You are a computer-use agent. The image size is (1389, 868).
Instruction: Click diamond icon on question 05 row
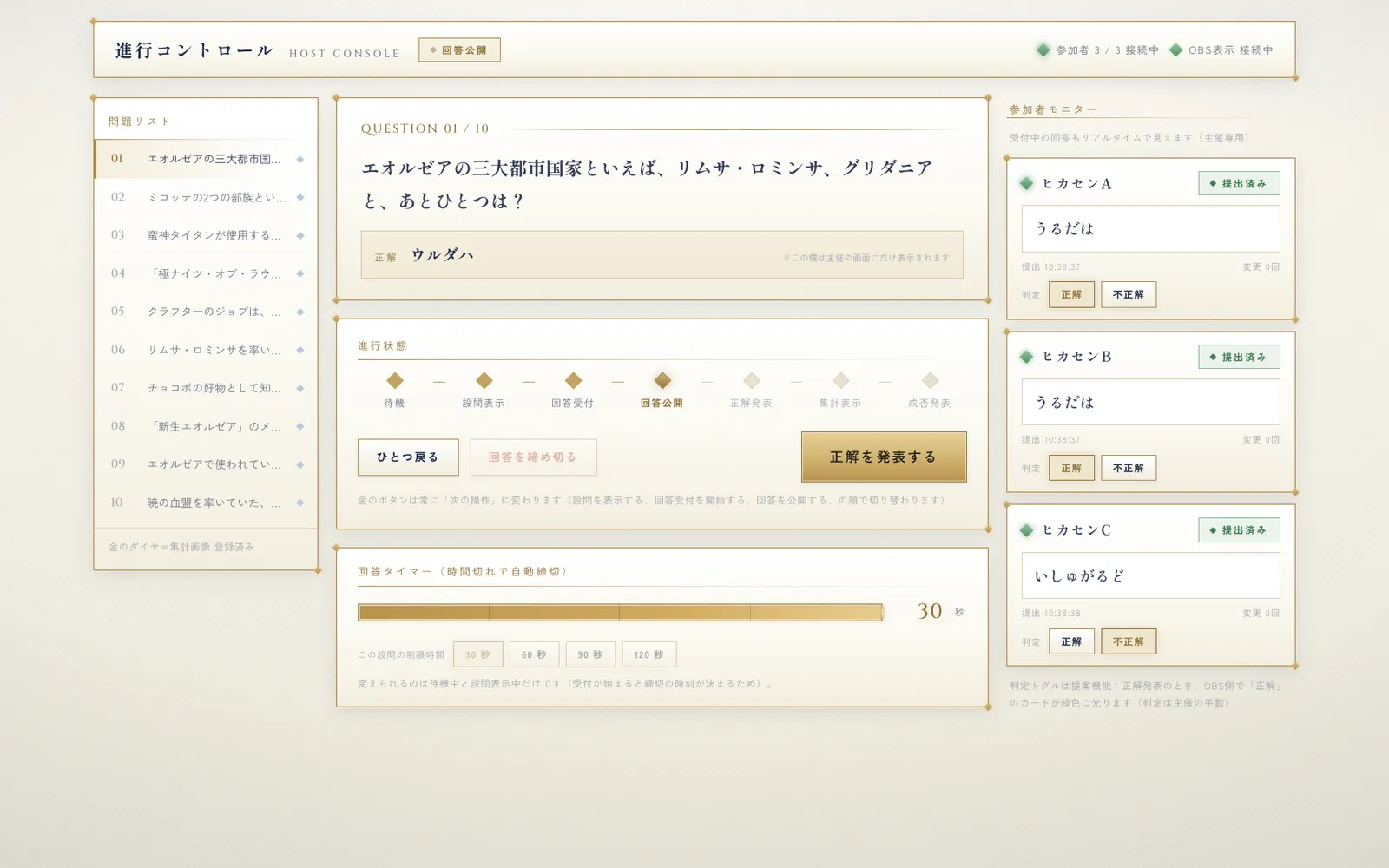pyautogui.click(x=300, y=312)
